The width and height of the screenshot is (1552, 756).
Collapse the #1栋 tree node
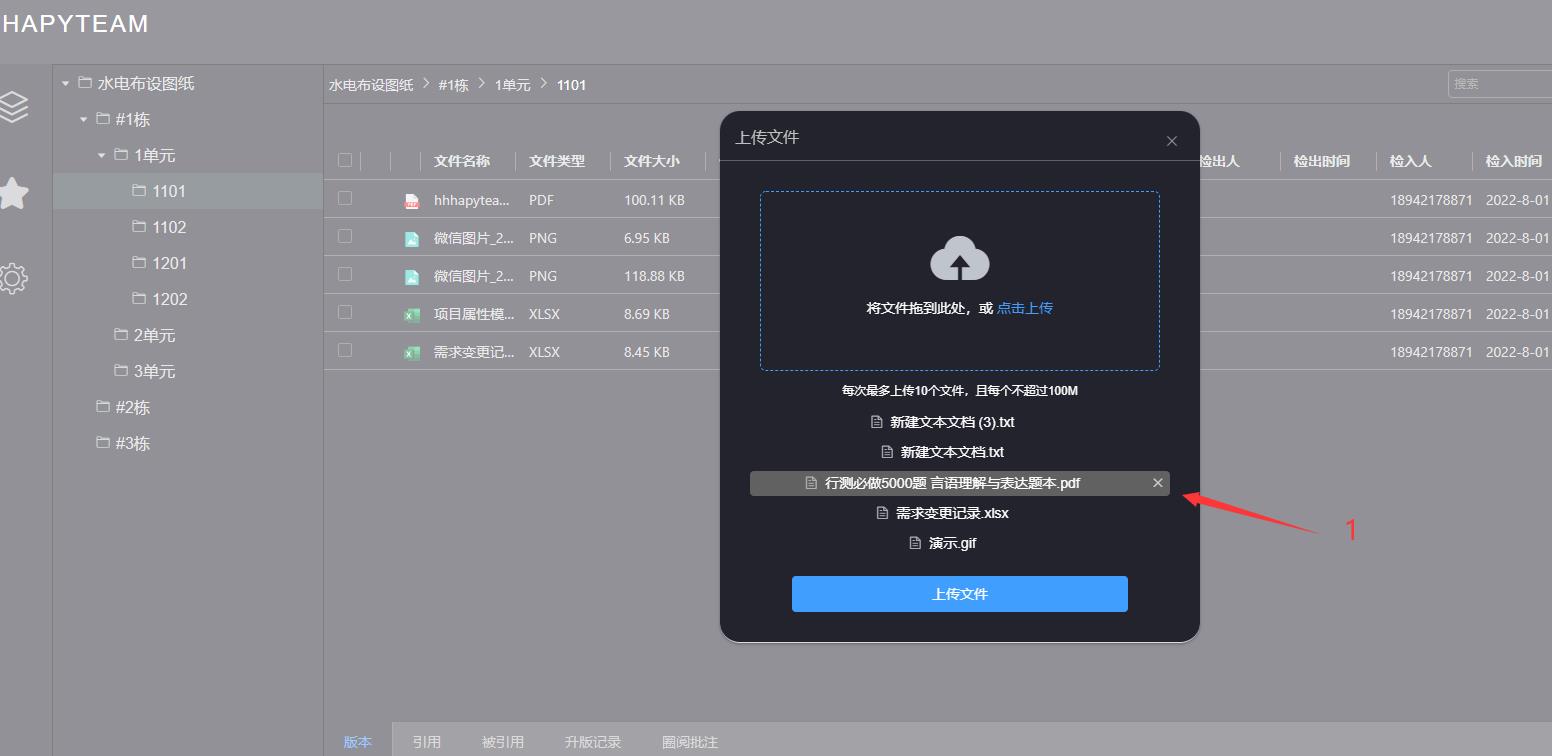tap(83, 120)
